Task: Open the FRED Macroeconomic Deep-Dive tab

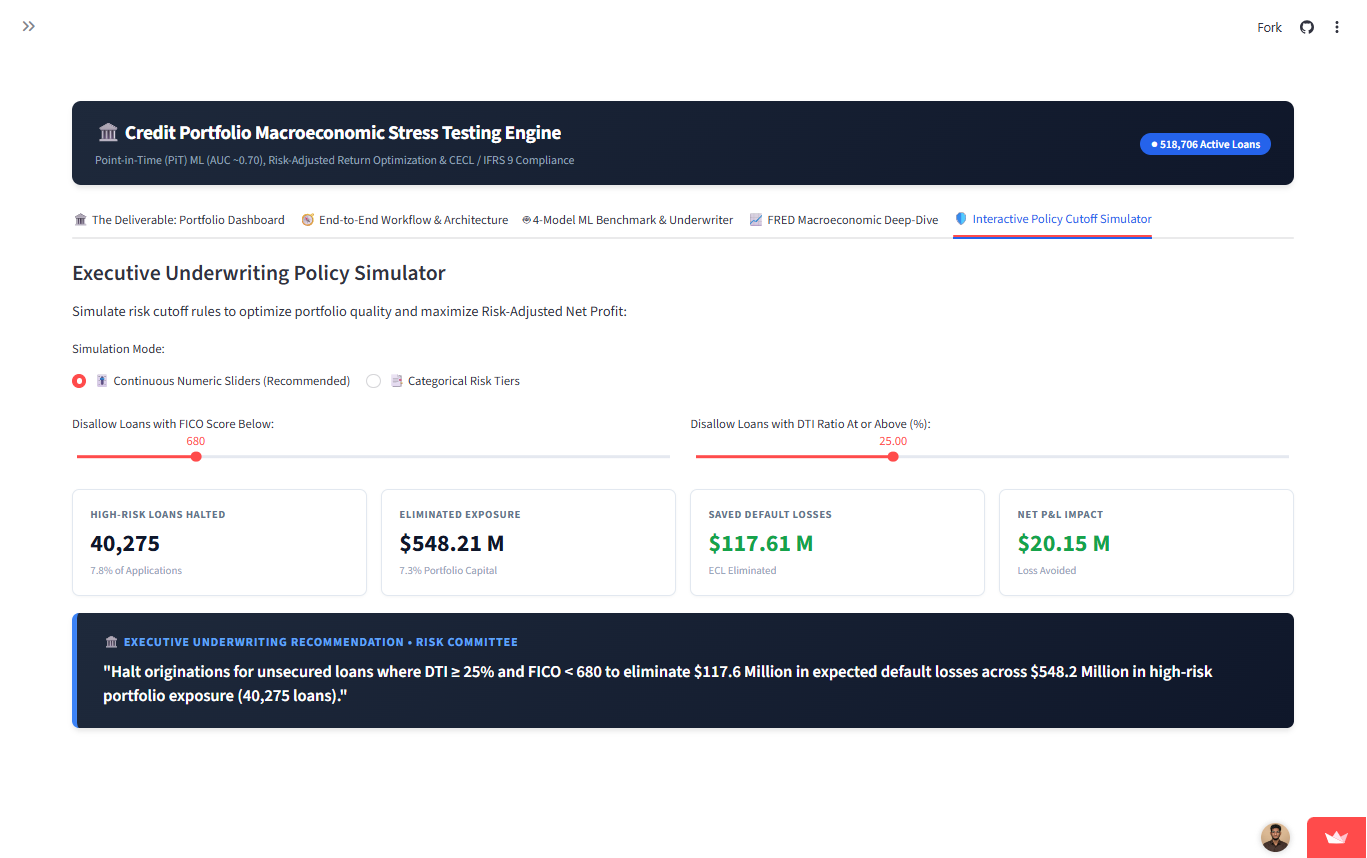Action: pos(844,219)
